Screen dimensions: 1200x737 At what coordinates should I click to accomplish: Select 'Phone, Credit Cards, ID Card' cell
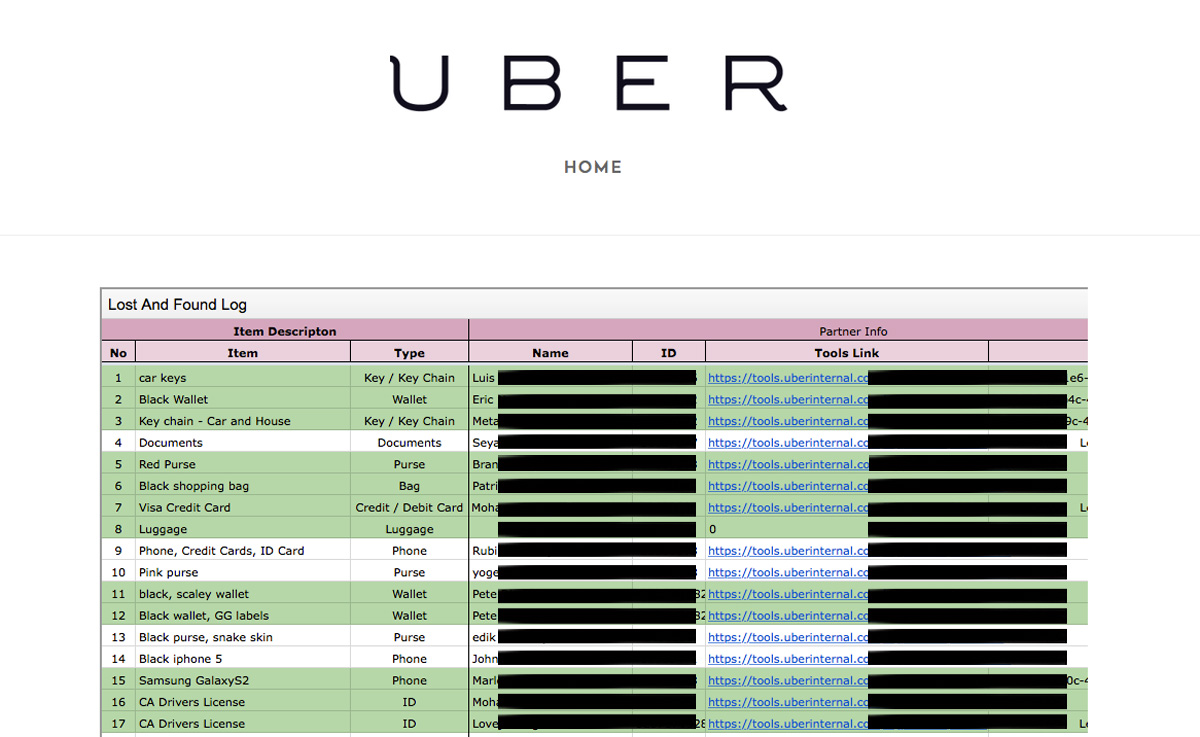[x=243, y=551]
